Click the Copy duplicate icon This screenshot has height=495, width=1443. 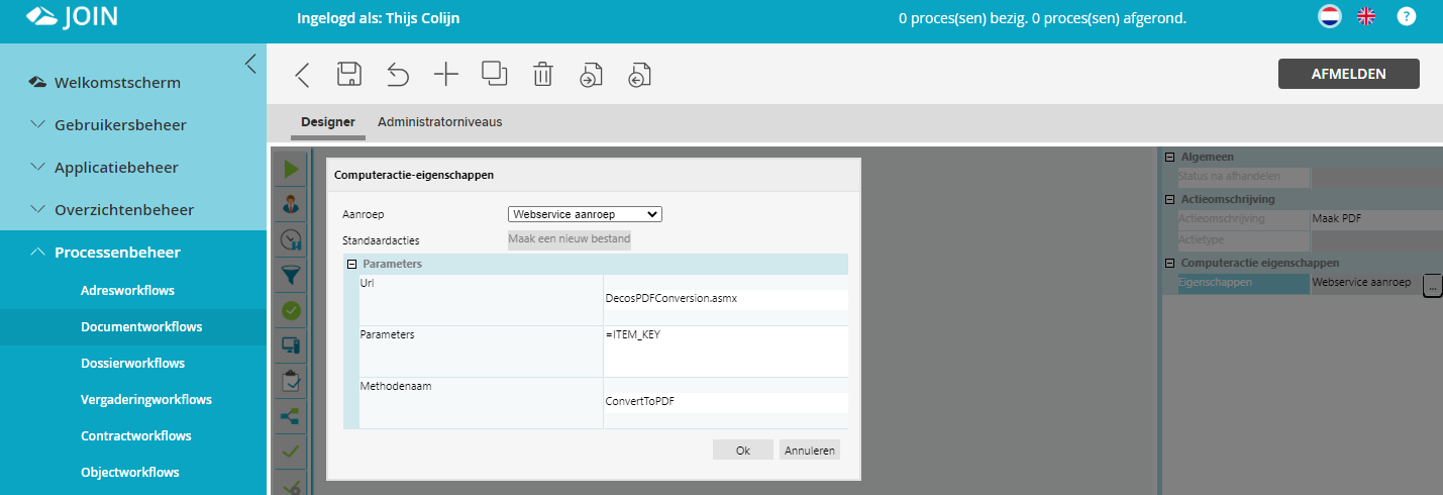pyautogui.click(x=494, y=74)
